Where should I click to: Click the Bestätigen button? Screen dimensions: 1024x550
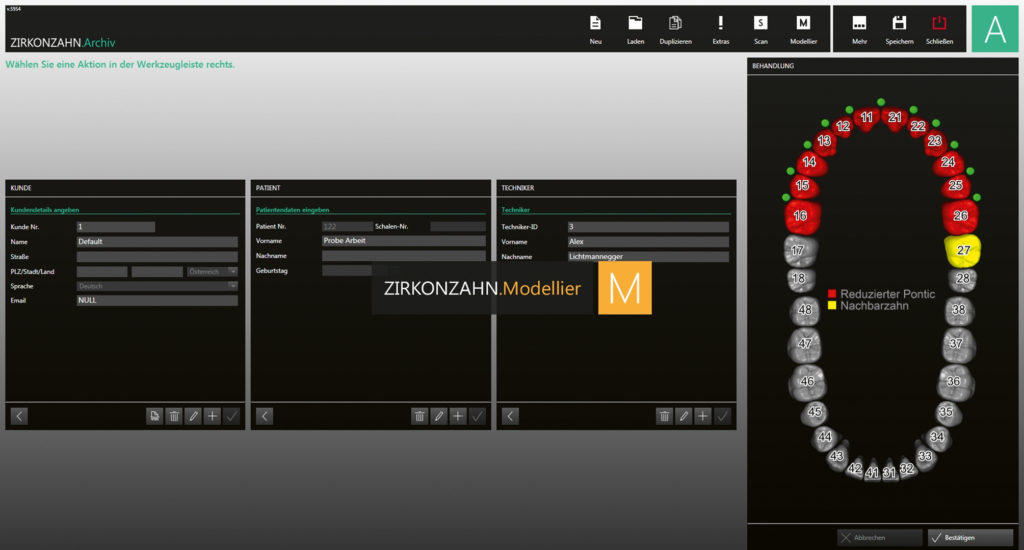970,538
